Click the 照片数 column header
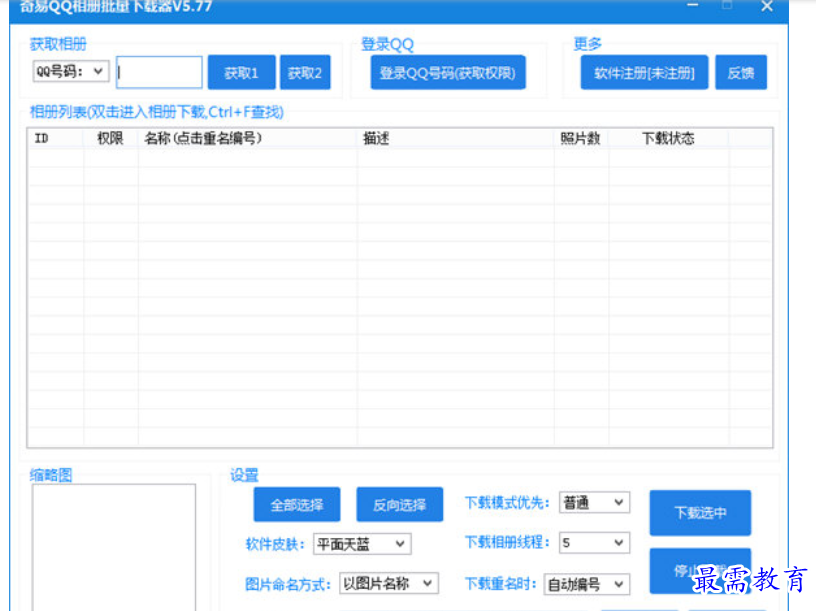816x611 pixels. coord(581,138)
